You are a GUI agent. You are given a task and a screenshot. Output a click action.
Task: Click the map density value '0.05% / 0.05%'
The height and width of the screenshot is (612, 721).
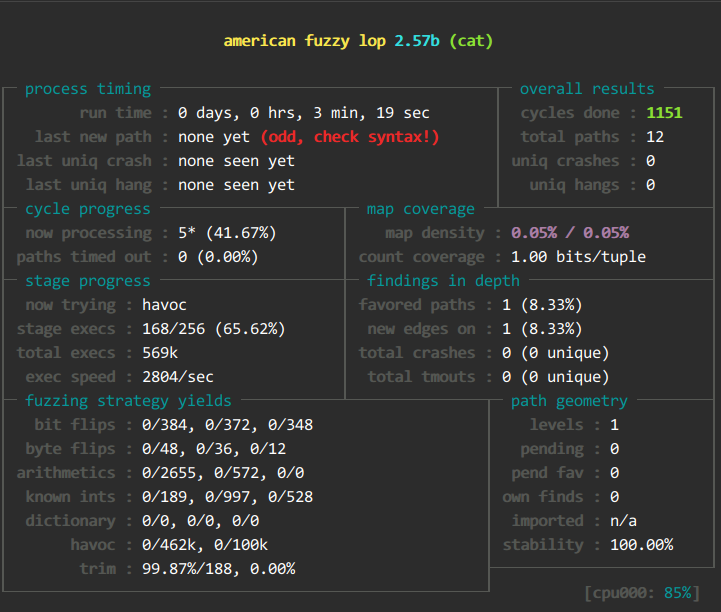[570, 233]
